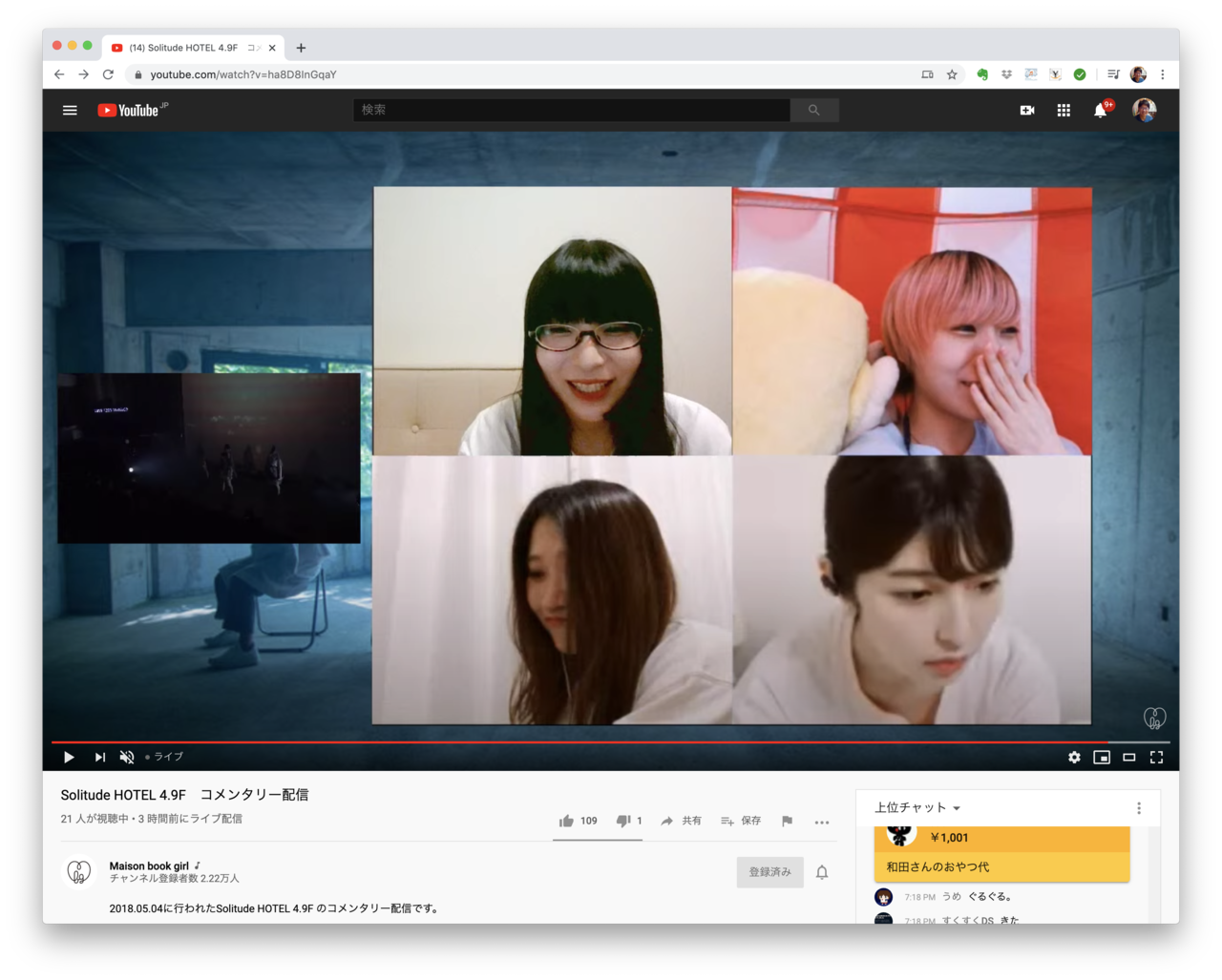Click the red video progress bar

tap(573, 741)
